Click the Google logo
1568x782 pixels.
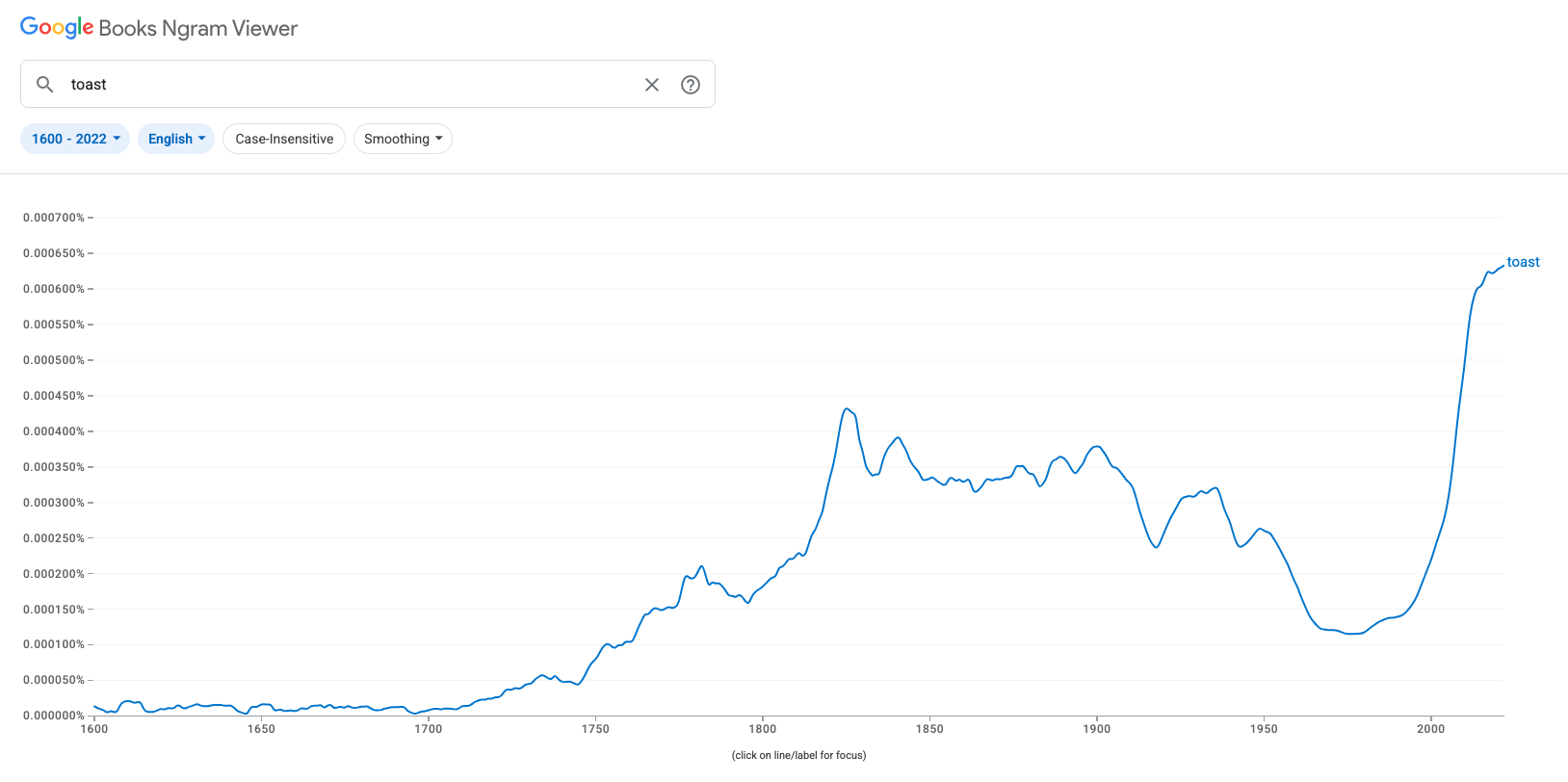tap(57, 28)
